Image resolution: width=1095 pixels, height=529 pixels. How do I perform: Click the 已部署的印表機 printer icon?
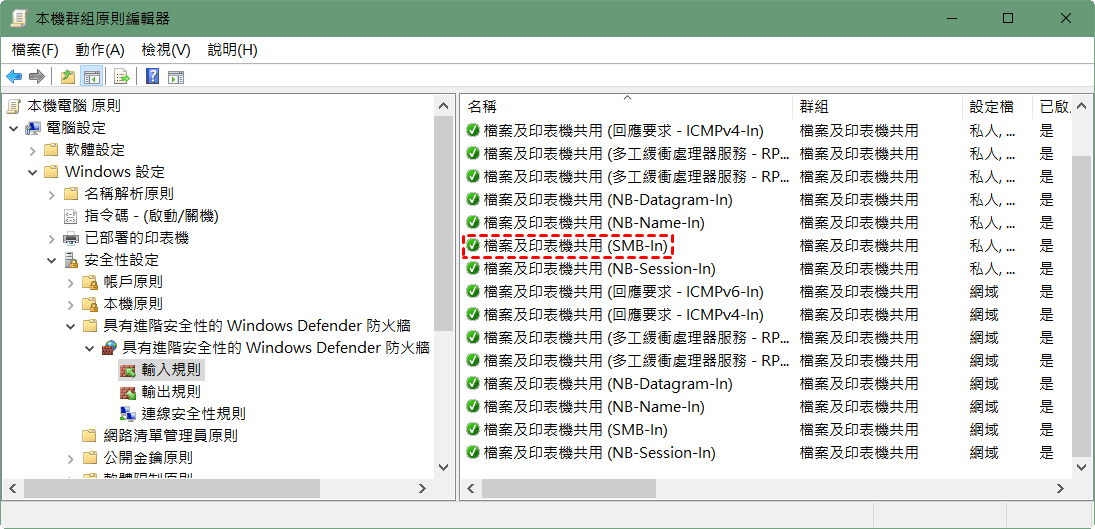tap(71, 239)
